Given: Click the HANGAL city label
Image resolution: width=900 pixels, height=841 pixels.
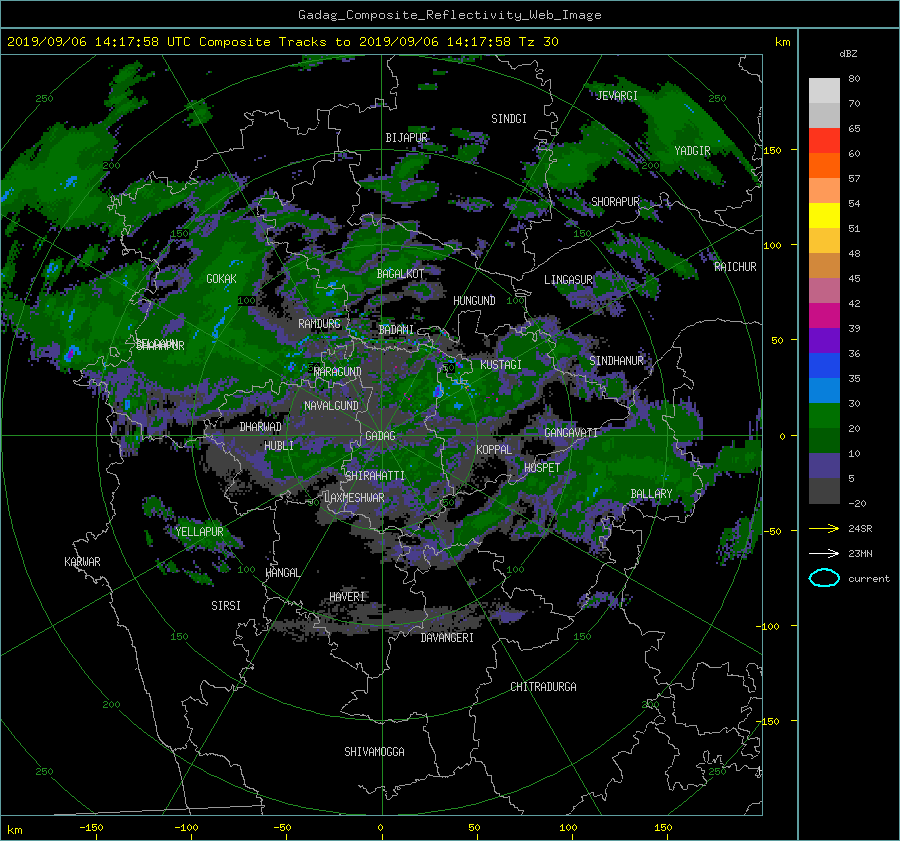Looking at the screenshot, I should point(282,573).
